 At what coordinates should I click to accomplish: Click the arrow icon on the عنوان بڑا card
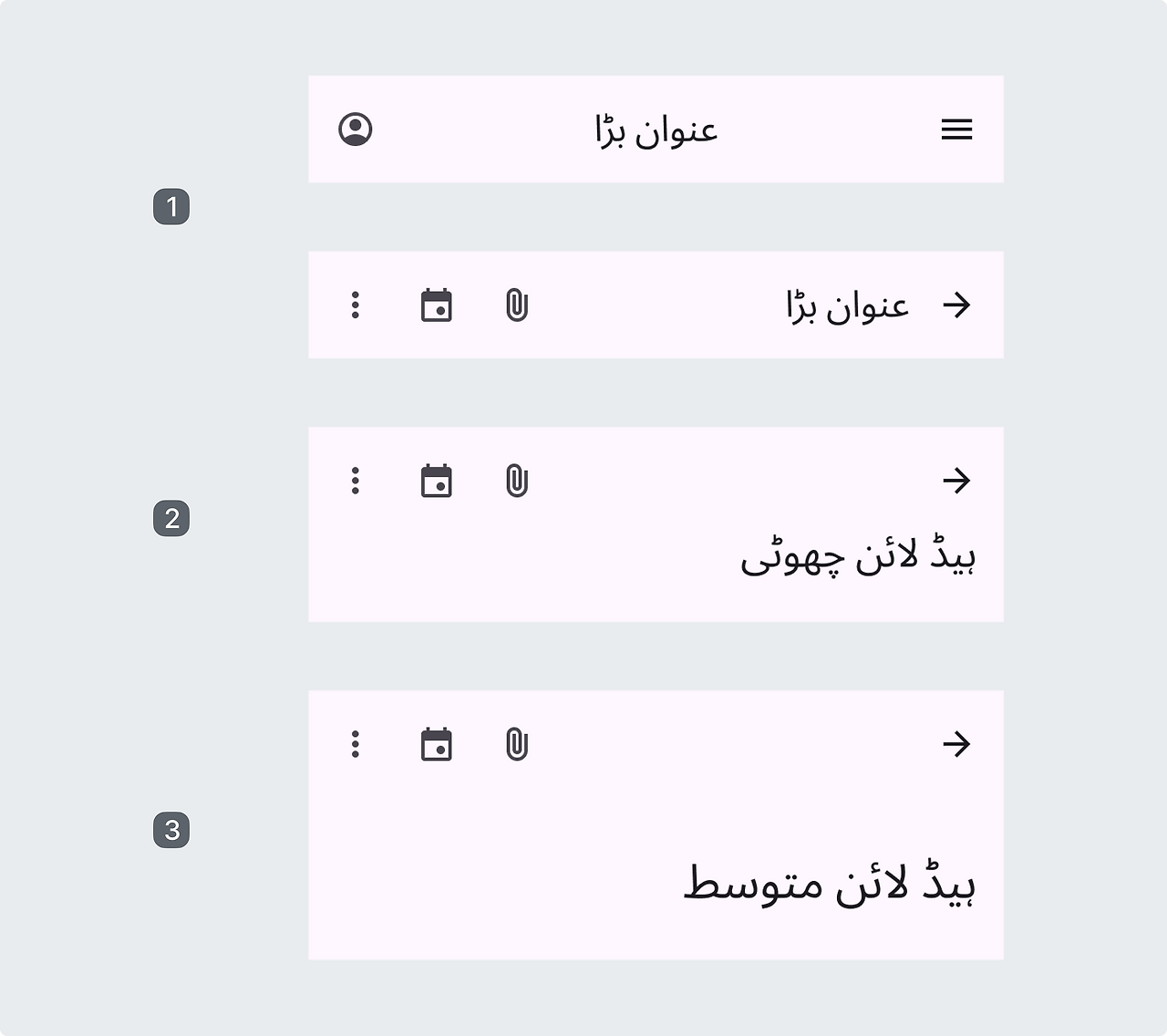coord(956,306)
